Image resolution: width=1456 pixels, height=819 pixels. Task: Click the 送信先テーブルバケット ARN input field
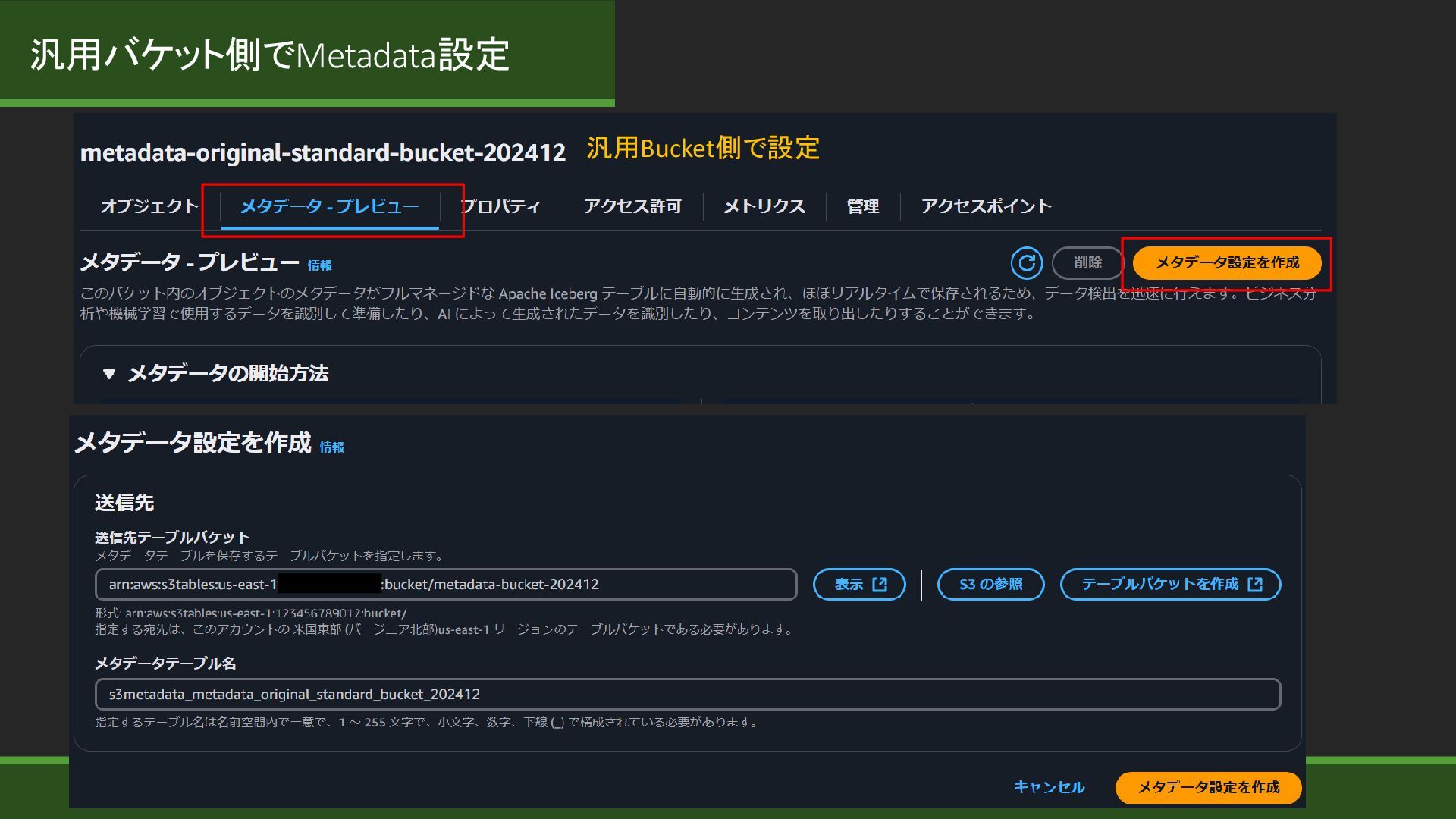click(445, 585)
